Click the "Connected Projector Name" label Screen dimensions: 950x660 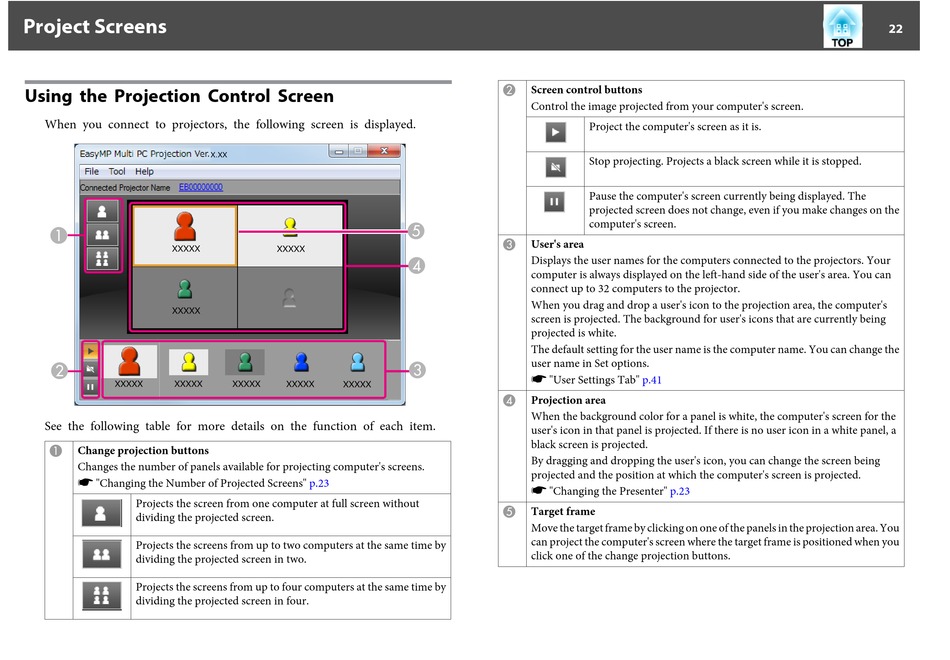125,188
